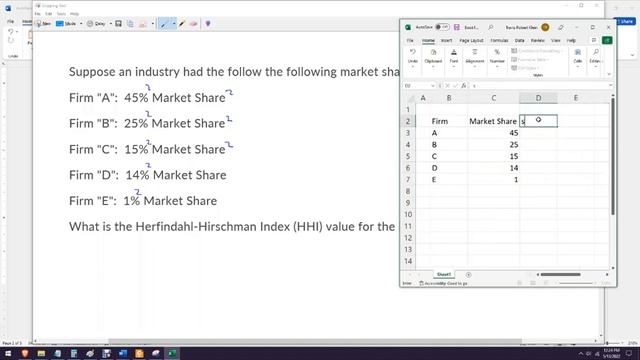Open Snipping Tool File menu

pyautogui.click(x=38, y=14)
